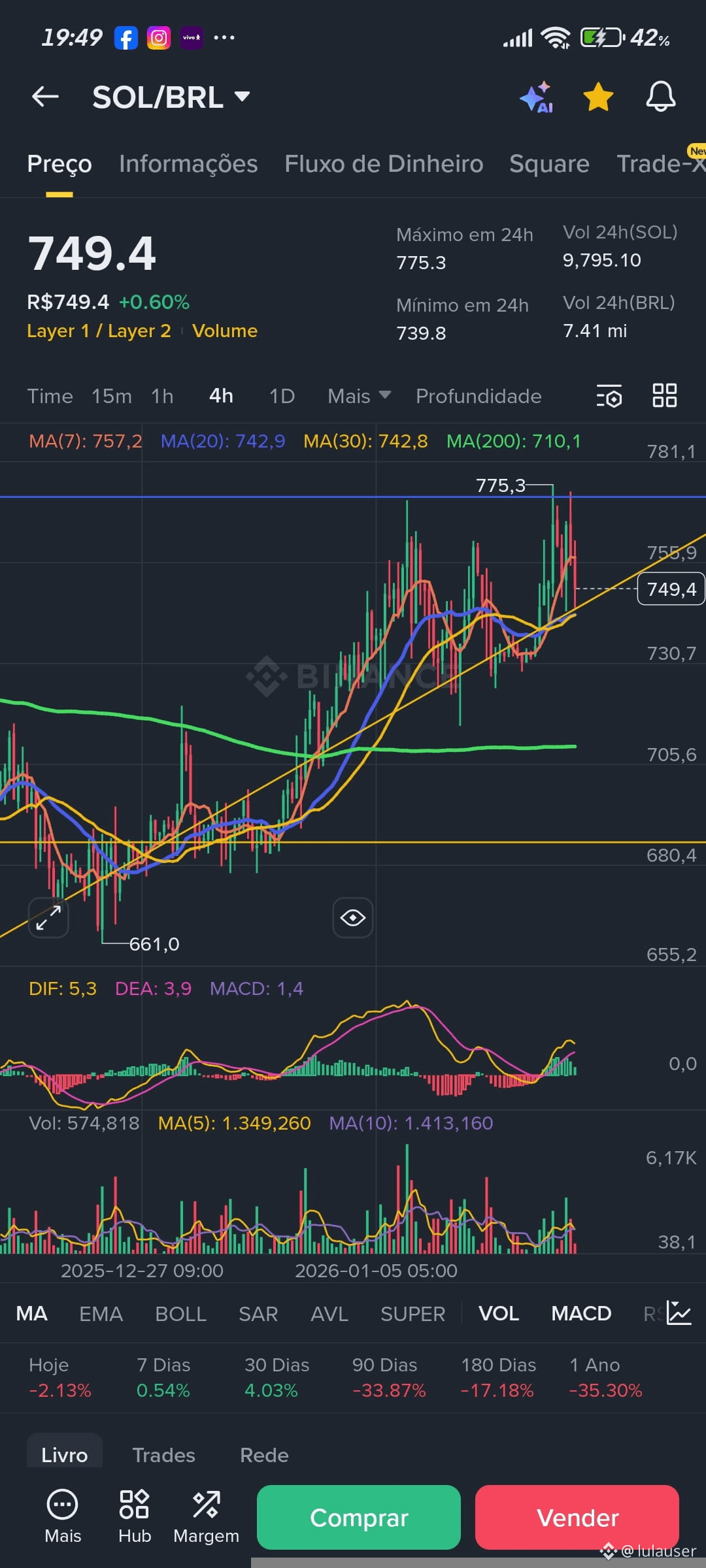Viewport: 706px width, 1568px height.
Task: Open the Layer 1 / Layer 2 tag
Action: [99, 331]
